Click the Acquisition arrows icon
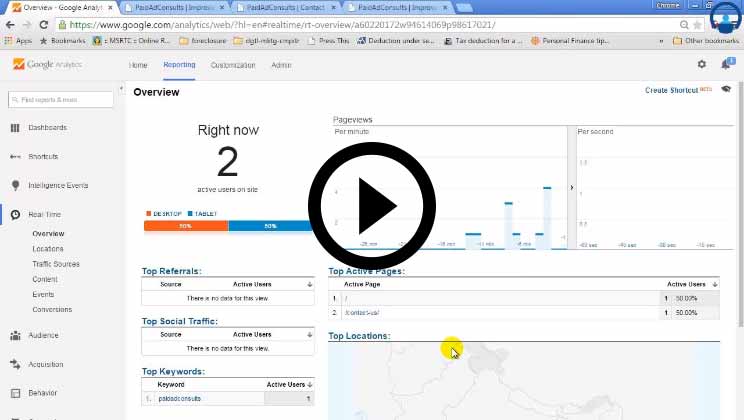This screenshot has height=420, width=744. point(15,365)
